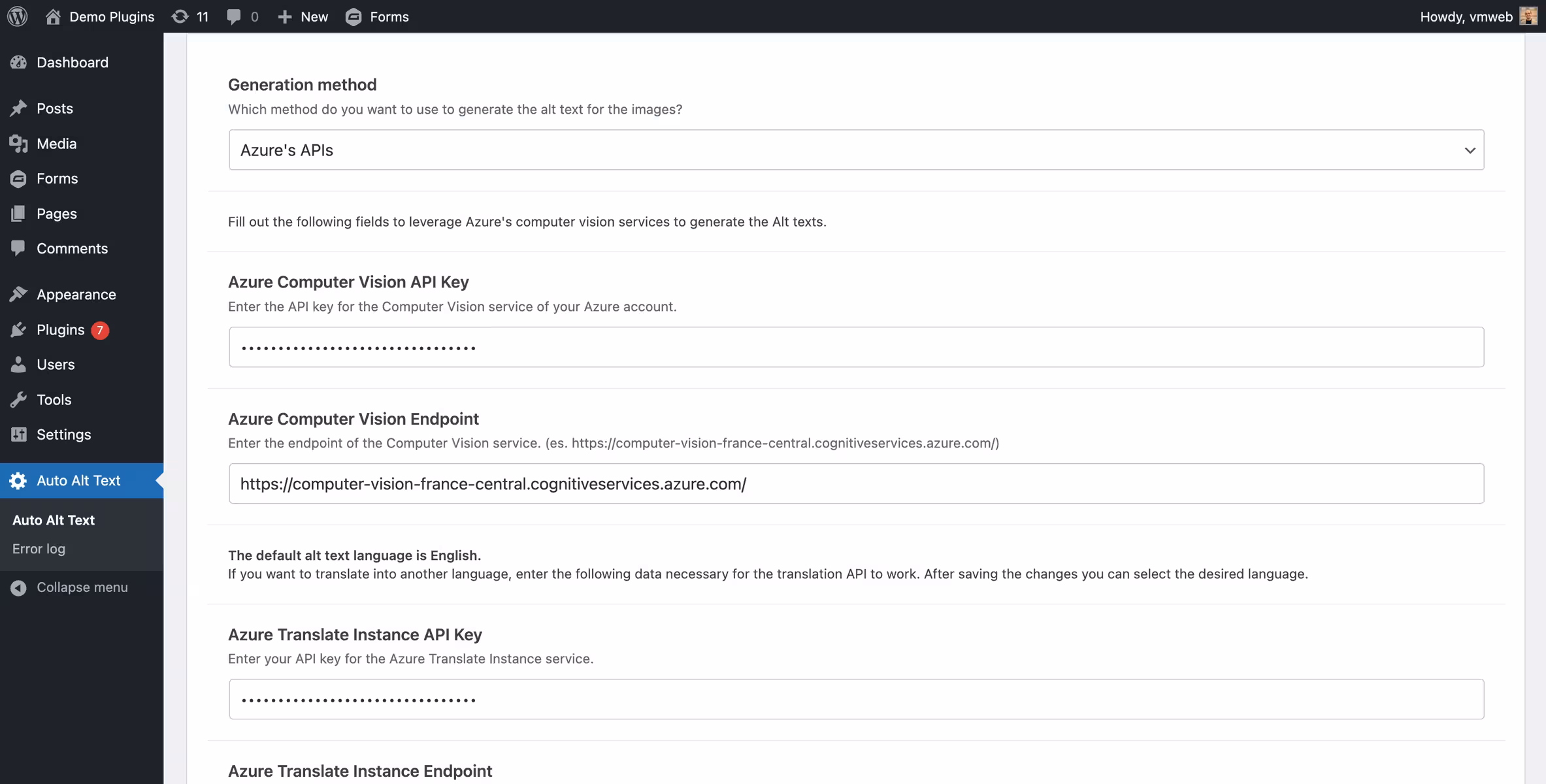
Task: Click the Azure Translate Instance API Key field
Action: coord(856,699)
